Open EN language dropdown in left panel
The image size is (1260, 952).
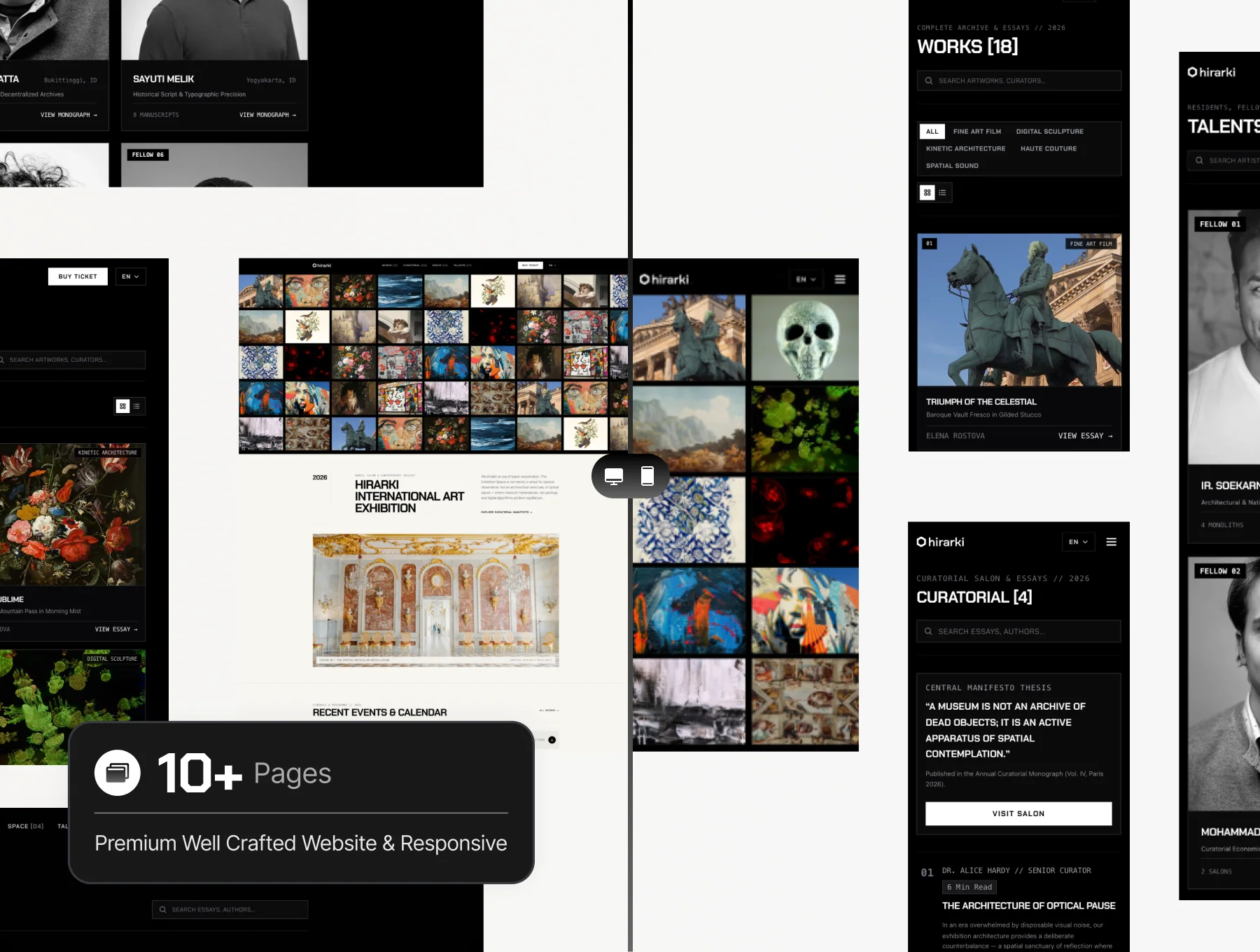tap(131, 276)
